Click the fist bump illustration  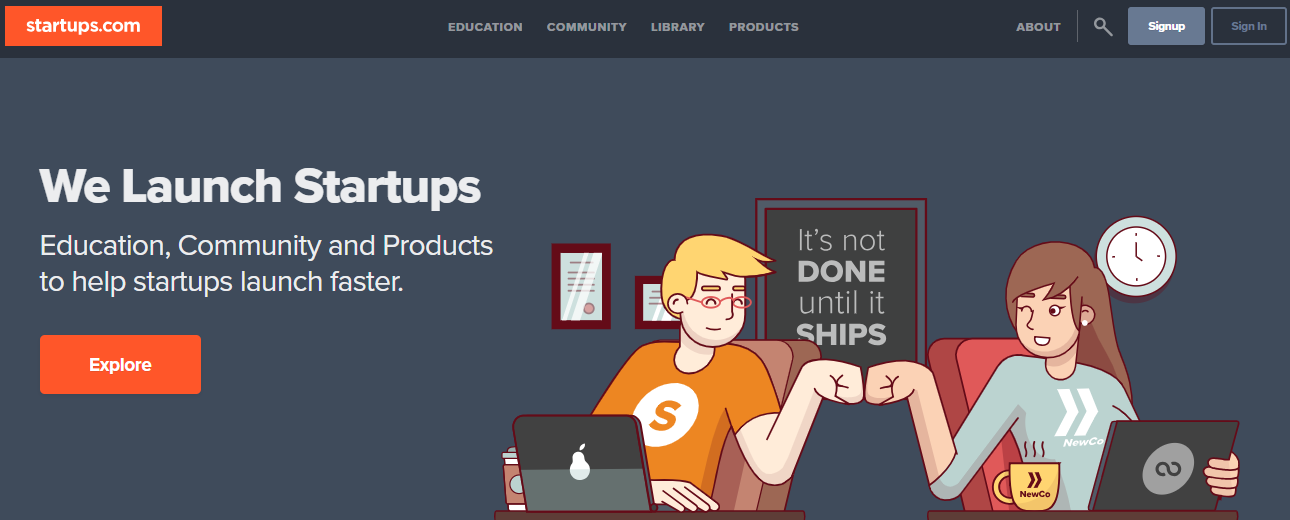pos(863,385)
